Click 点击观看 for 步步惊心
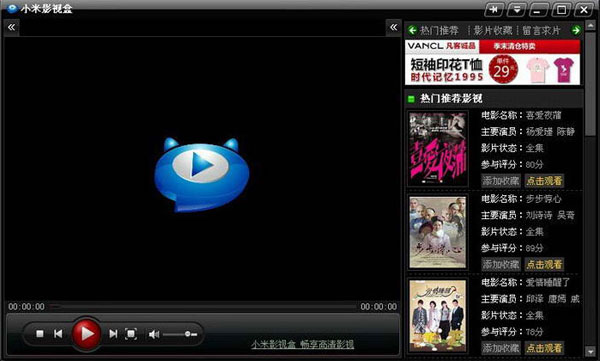The width and height of the screenshot is (600, 361). point(544,264)
